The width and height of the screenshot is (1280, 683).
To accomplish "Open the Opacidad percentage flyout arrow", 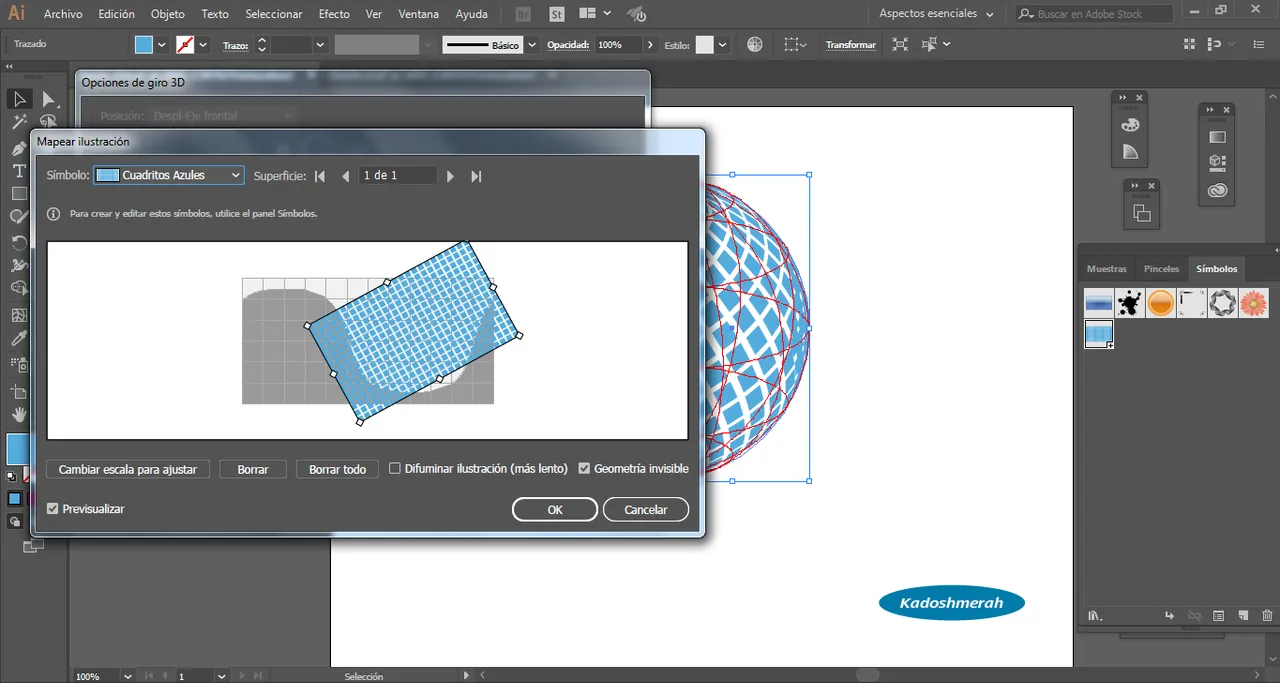I will click(651, 45).
